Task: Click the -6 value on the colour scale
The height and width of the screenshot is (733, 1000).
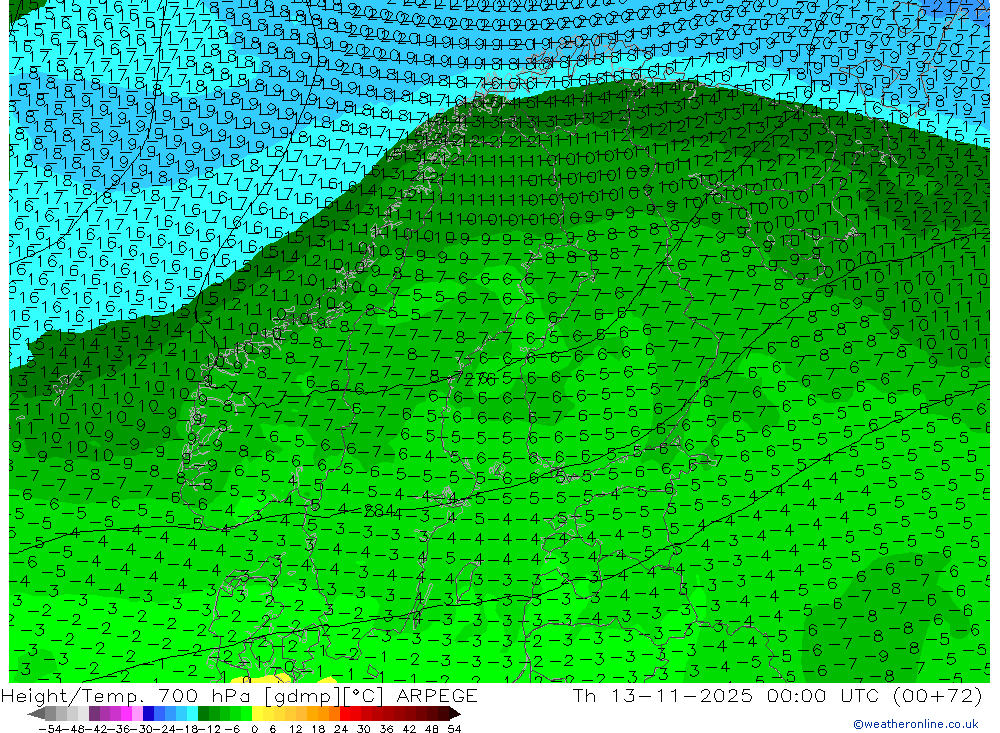Action: tap(232, 729)
